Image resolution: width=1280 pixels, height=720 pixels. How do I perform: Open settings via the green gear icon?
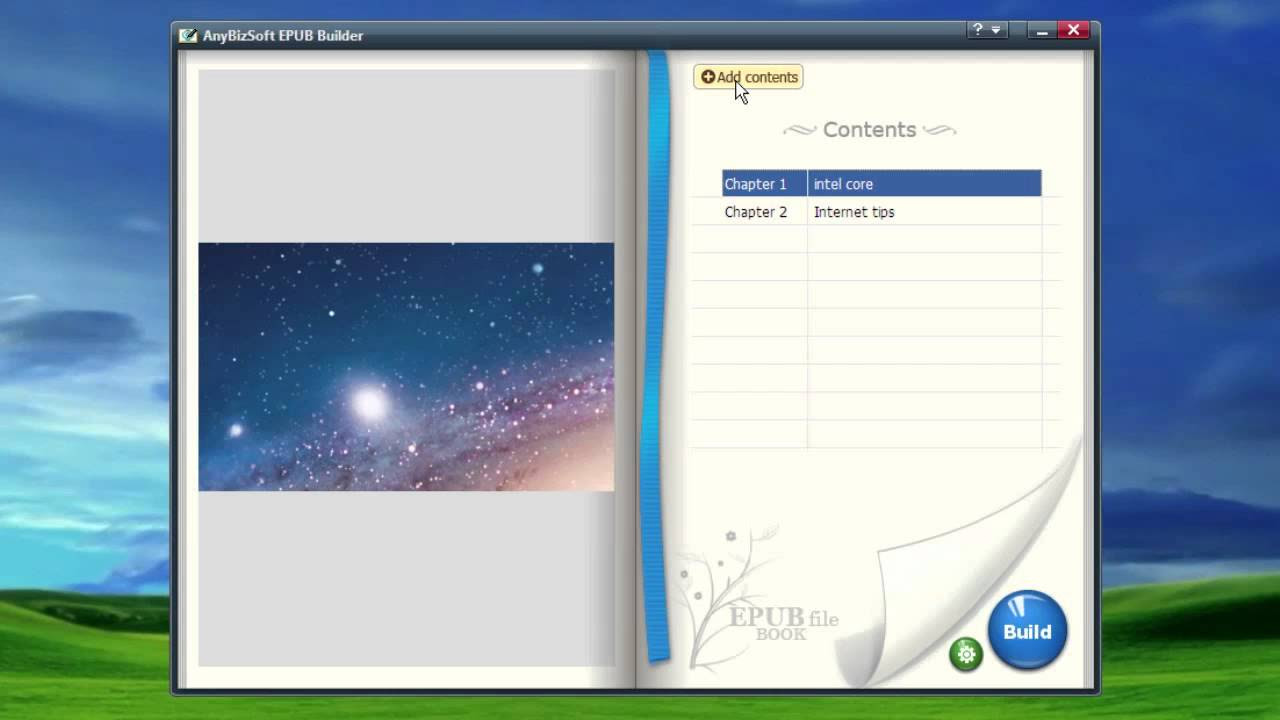[x=966, y=655]
